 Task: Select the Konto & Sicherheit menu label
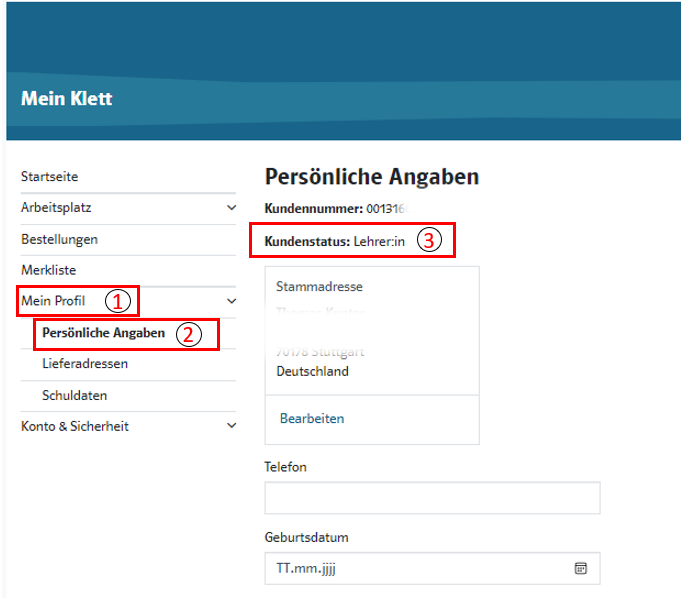coord(75,426)
